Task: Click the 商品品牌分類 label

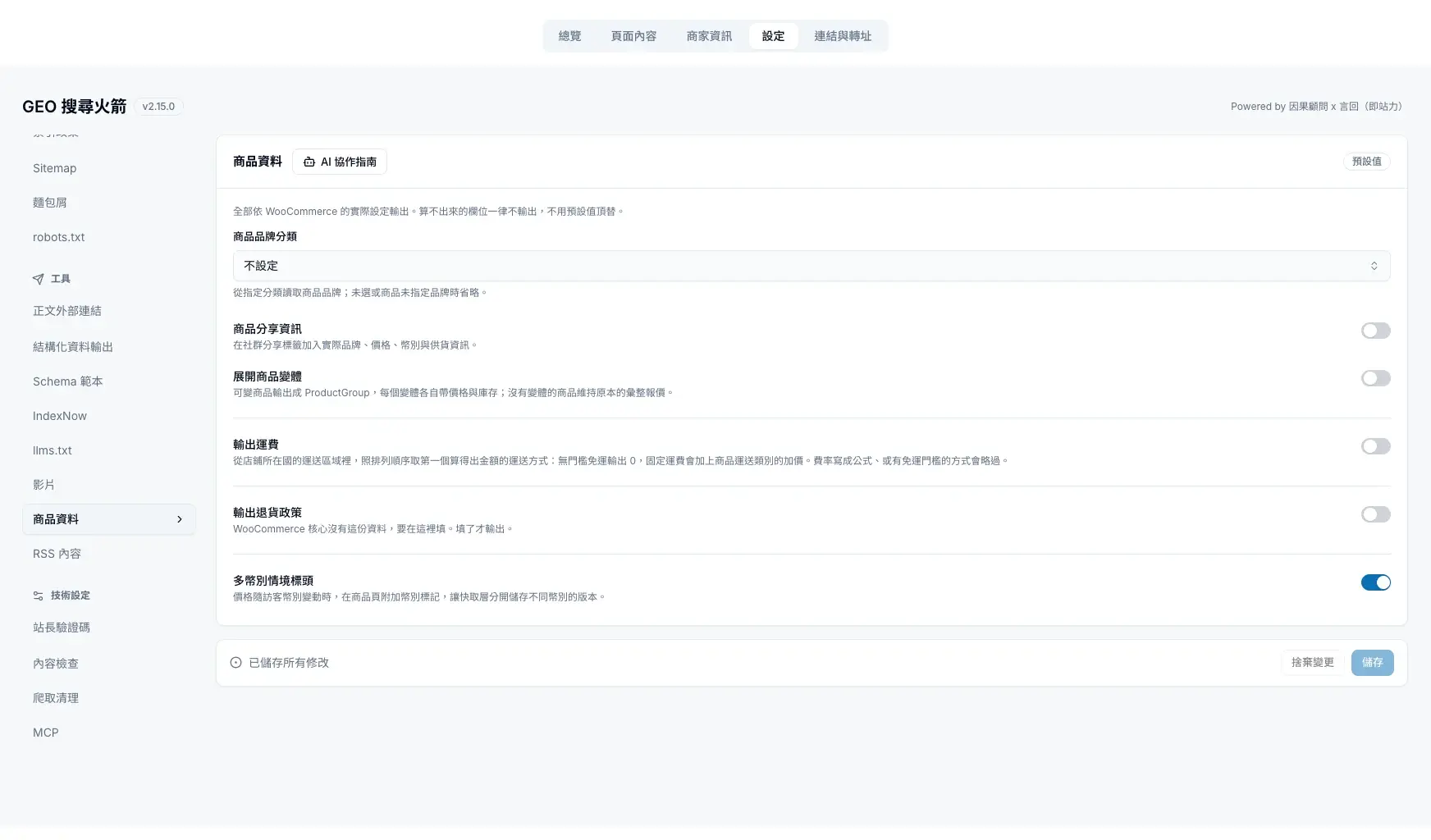Action: tap(265, 236)
